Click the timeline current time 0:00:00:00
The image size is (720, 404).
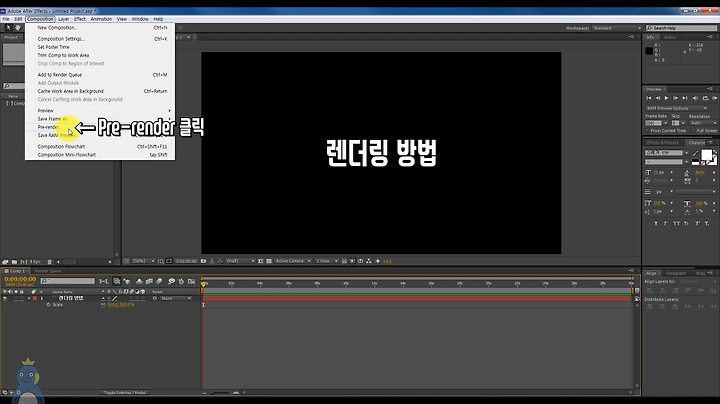pyautogui.click(x=20, y=279)
